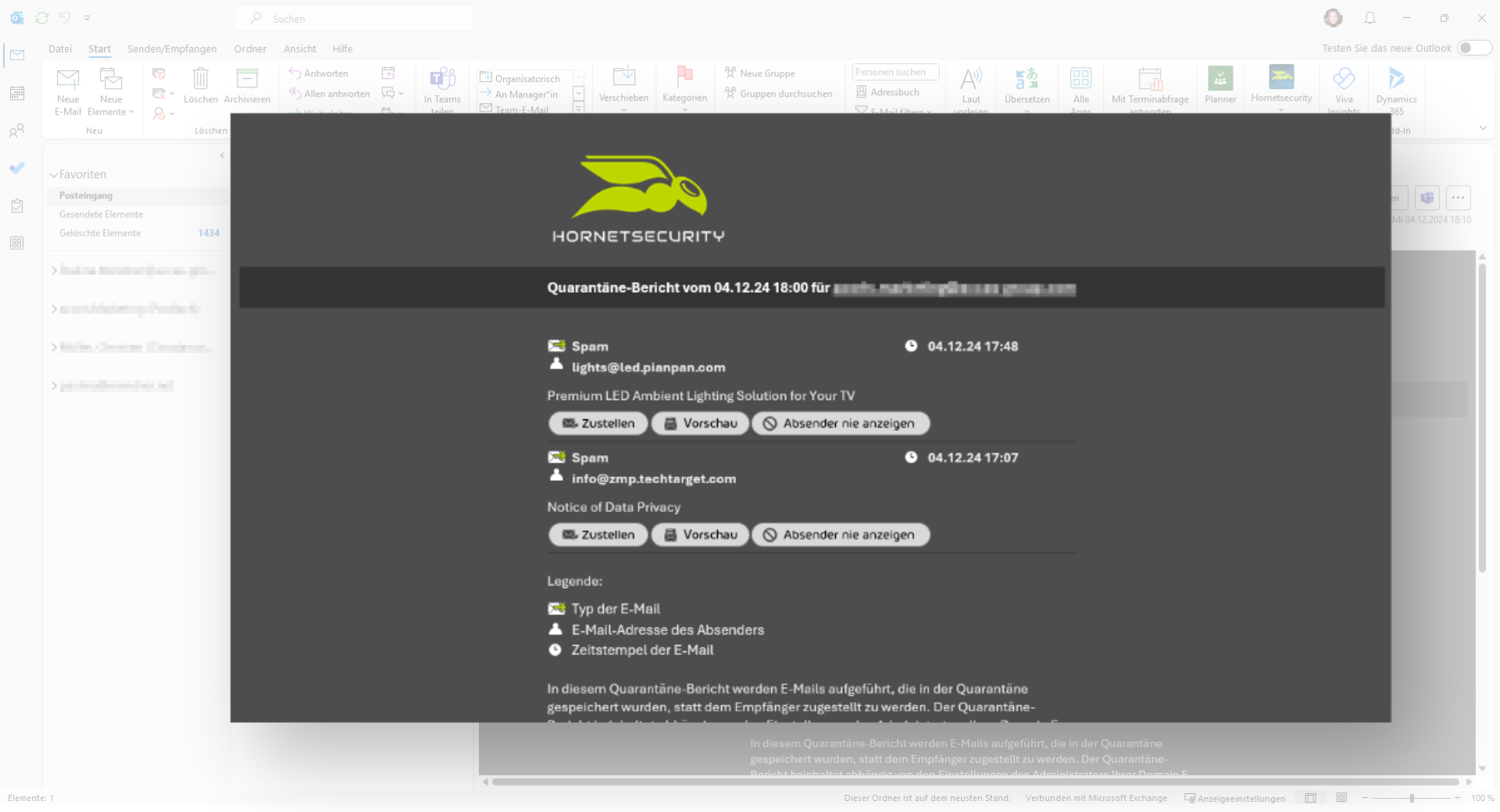This screenshot has width=1500, height=812.
Task: Expand the first blurred mailbox account
Action: click(x=54, y=270)
